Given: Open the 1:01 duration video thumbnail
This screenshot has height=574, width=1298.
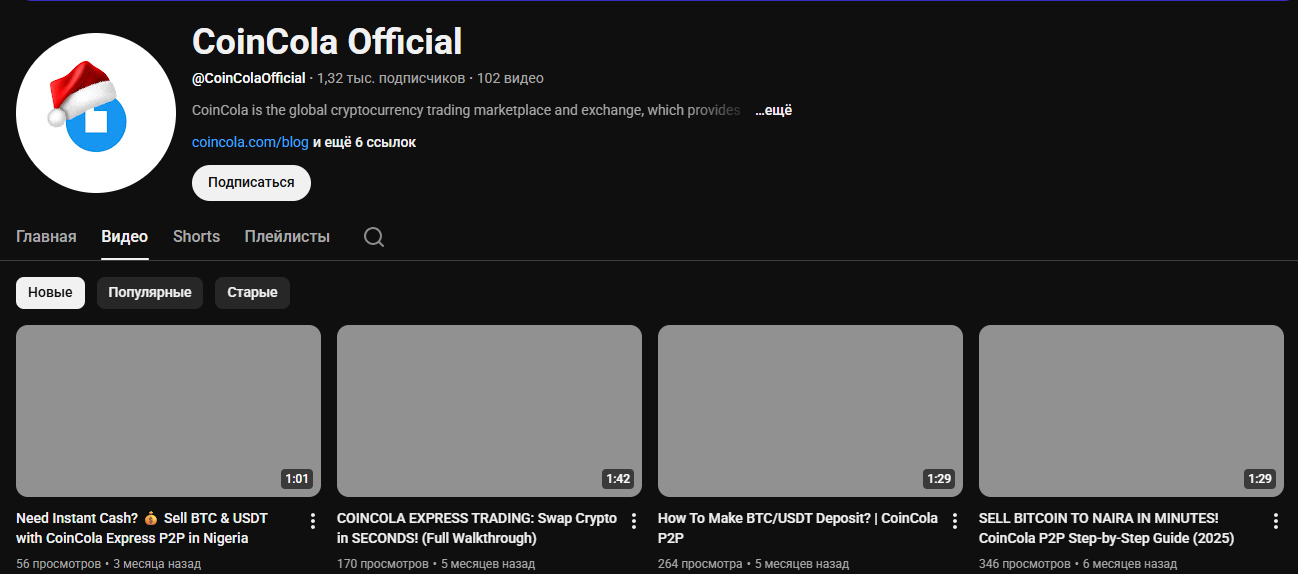Looking at the screenshot, I should (x=168, y=410).
